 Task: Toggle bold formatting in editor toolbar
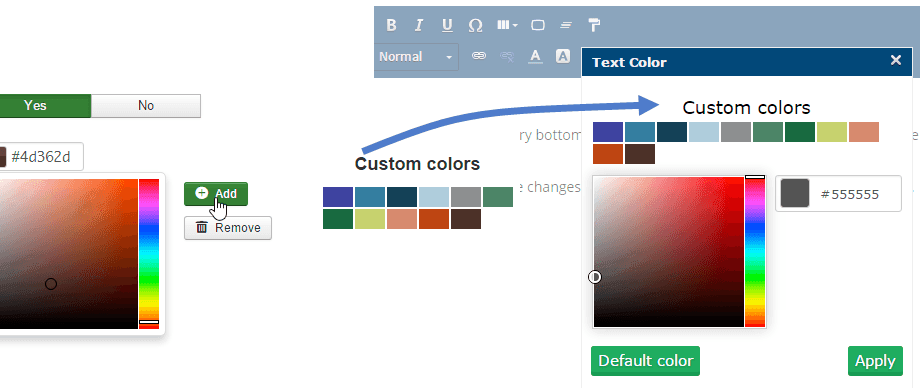click(x=391, y=25)
